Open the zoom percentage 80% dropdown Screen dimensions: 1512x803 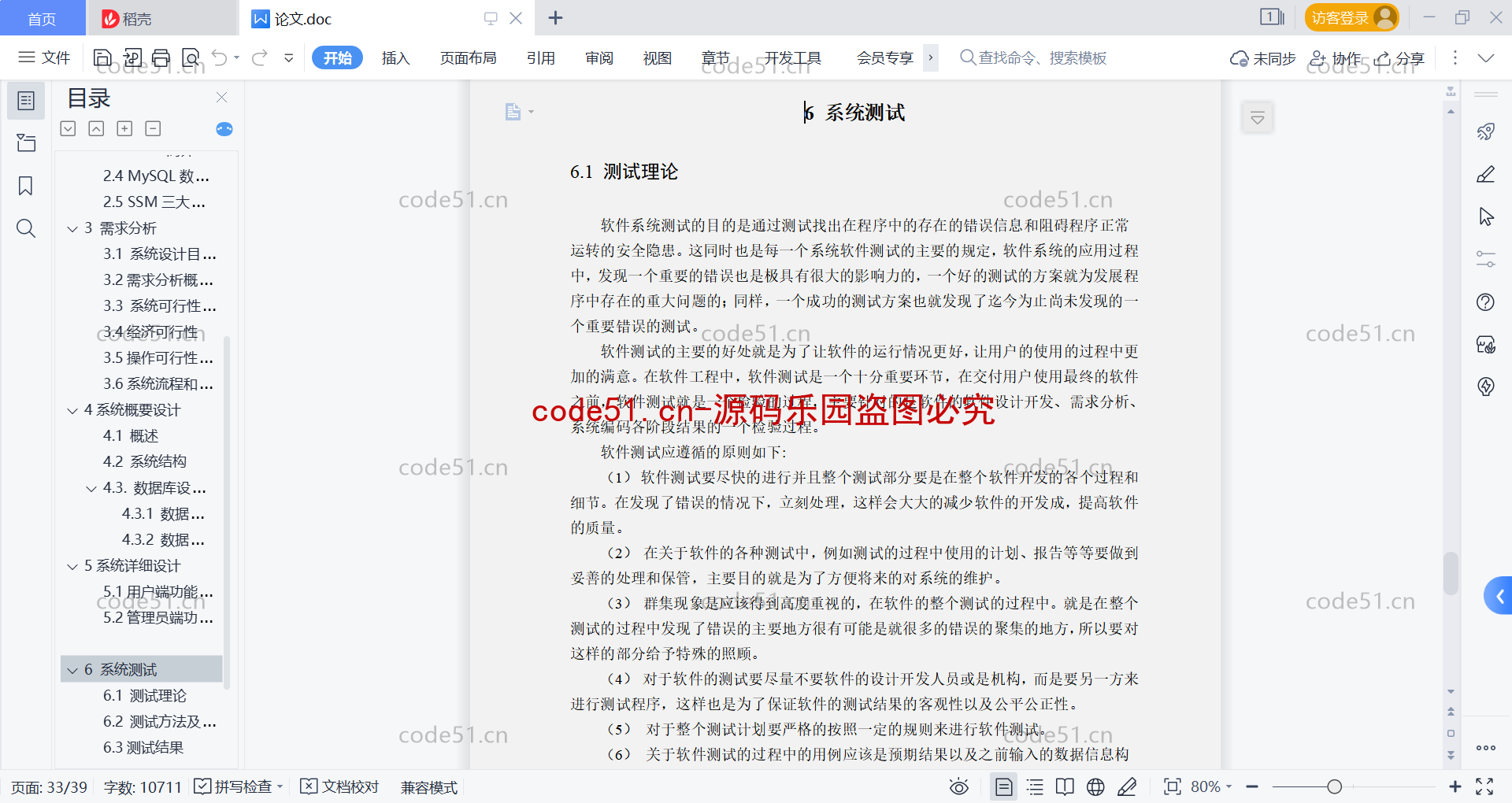click(x=1211, y=786)
